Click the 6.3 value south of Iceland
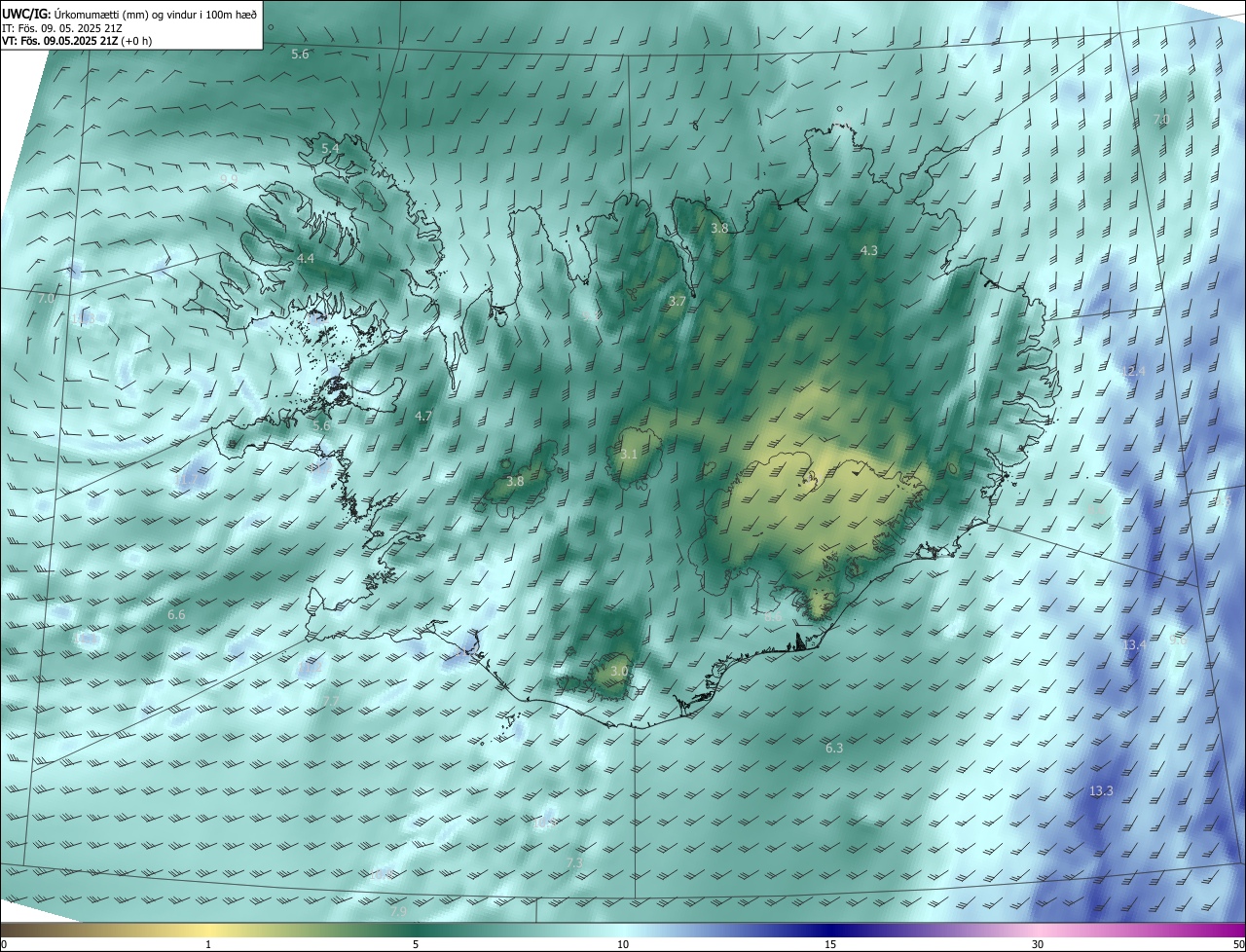Viewport: 1246px width, 952px height. click(834, 748)
